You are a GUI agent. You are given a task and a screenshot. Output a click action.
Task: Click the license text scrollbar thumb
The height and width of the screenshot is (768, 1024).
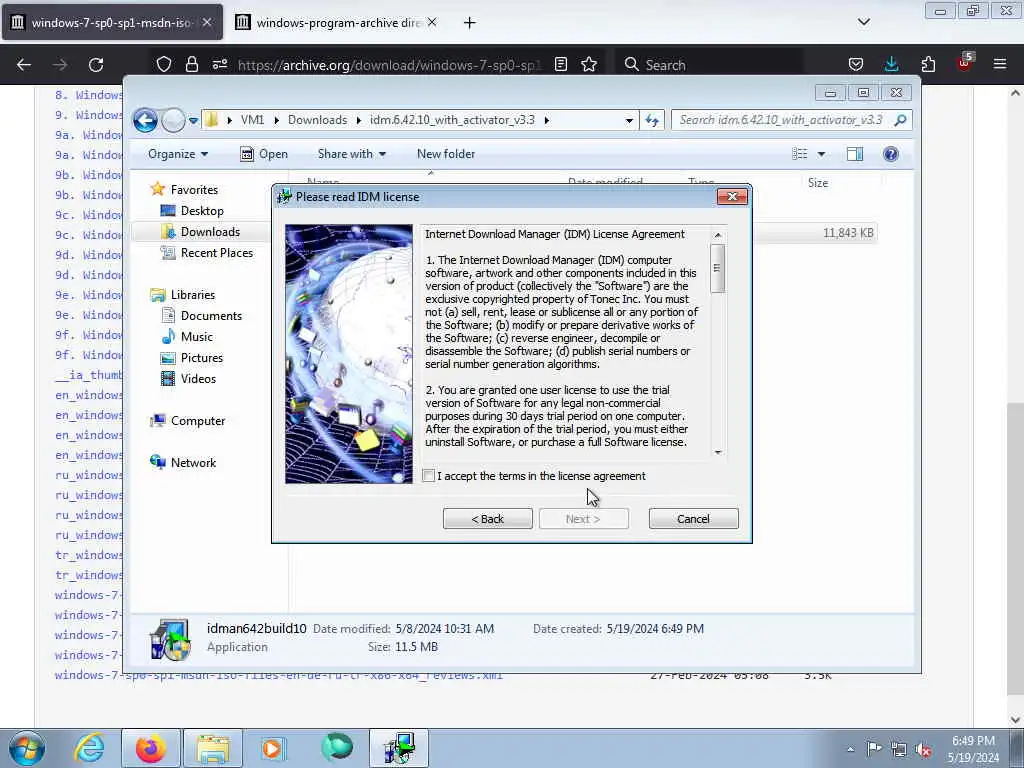(x=718, y=268)
